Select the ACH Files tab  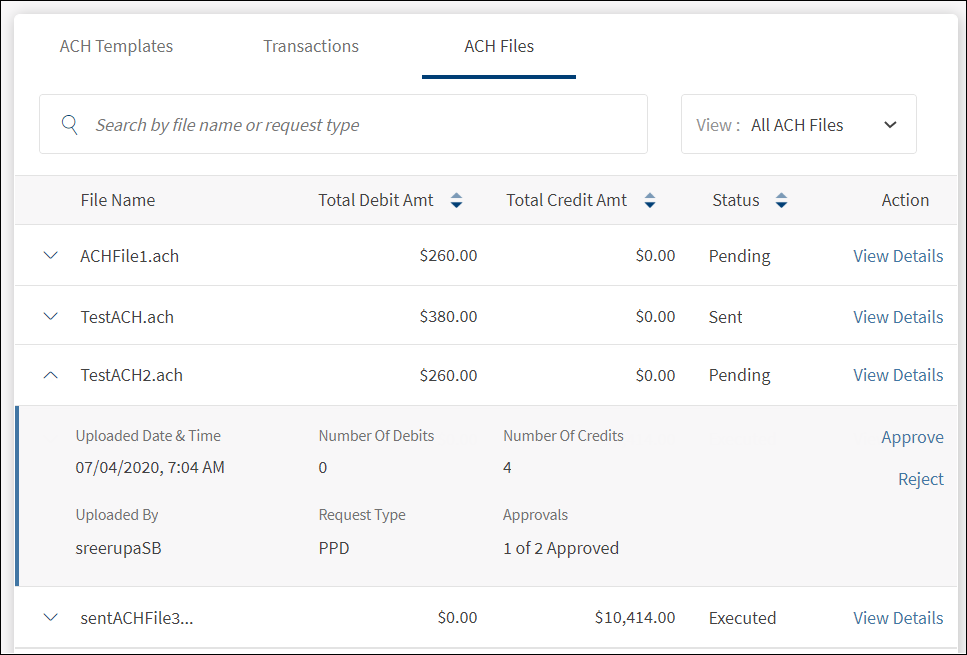coord(498,46)
